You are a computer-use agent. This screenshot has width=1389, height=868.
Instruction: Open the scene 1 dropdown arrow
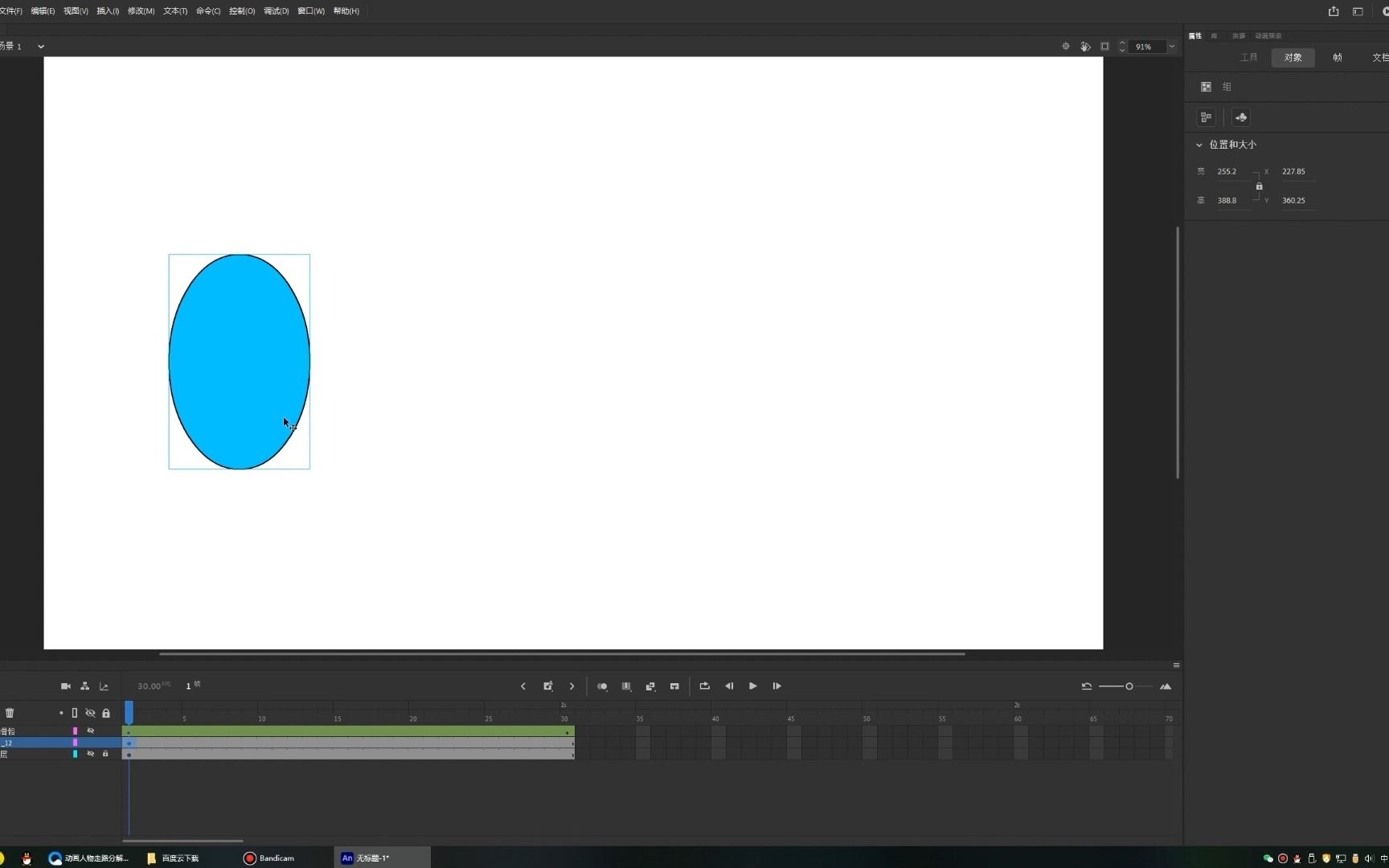(41, 47)
